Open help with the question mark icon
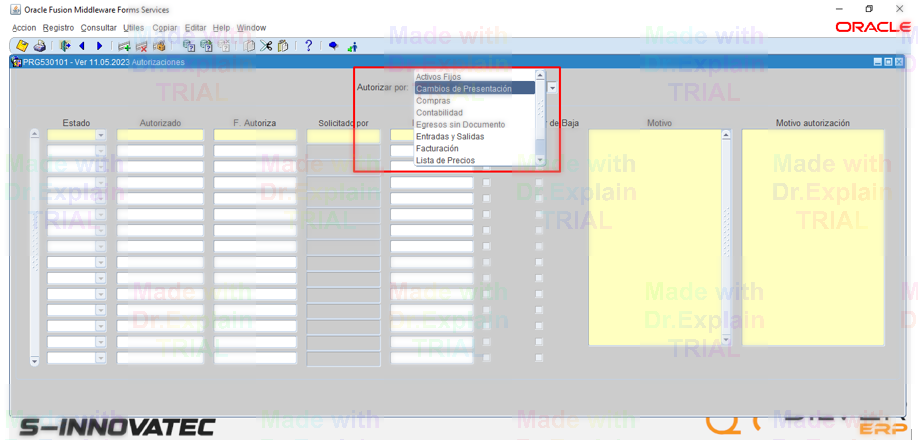The width and height of the screenshot is (918, 440). click(309, 46)
